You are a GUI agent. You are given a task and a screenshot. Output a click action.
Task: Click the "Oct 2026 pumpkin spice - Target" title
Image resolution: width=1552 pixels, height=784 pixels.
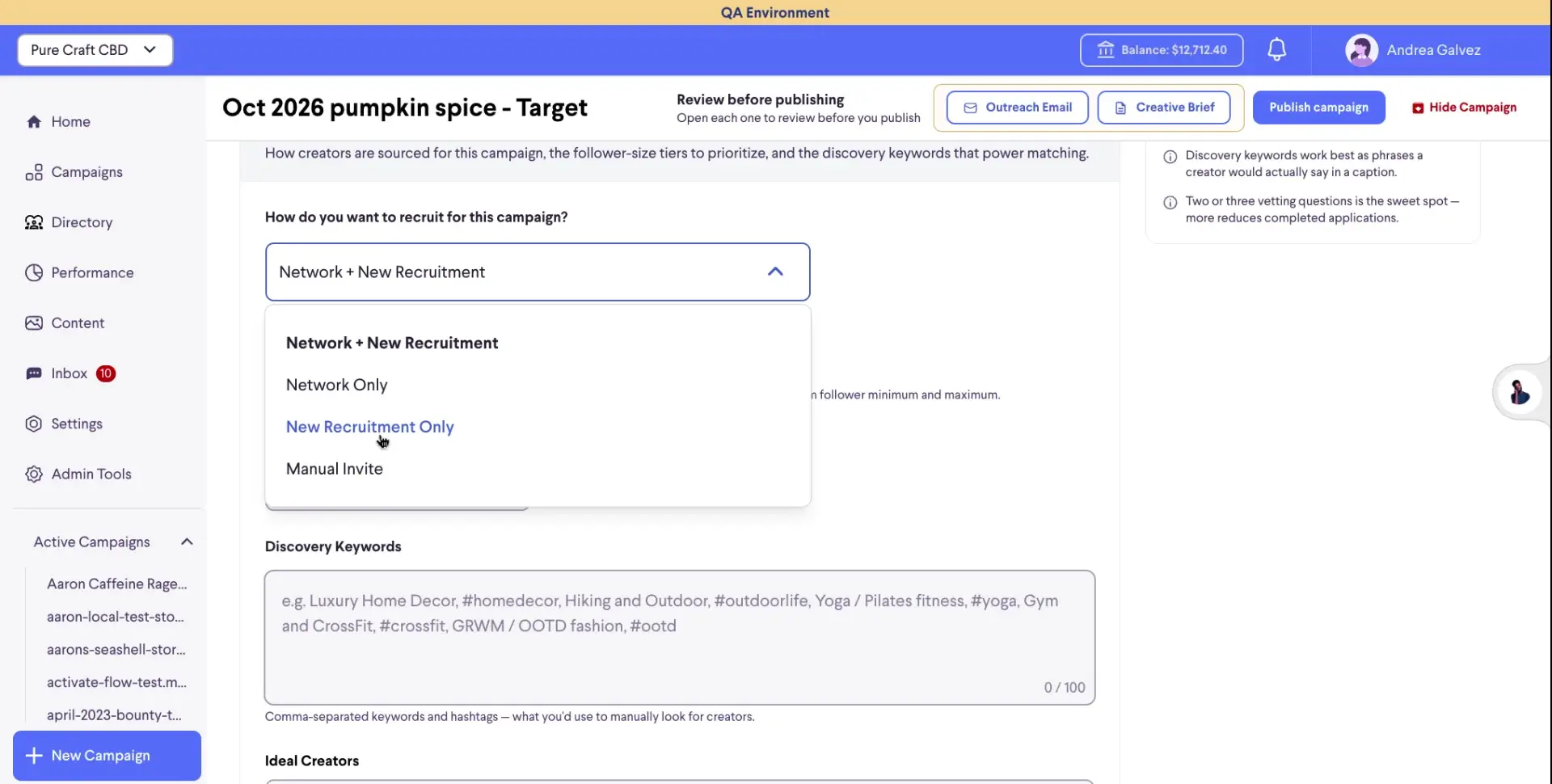(405, 107)
